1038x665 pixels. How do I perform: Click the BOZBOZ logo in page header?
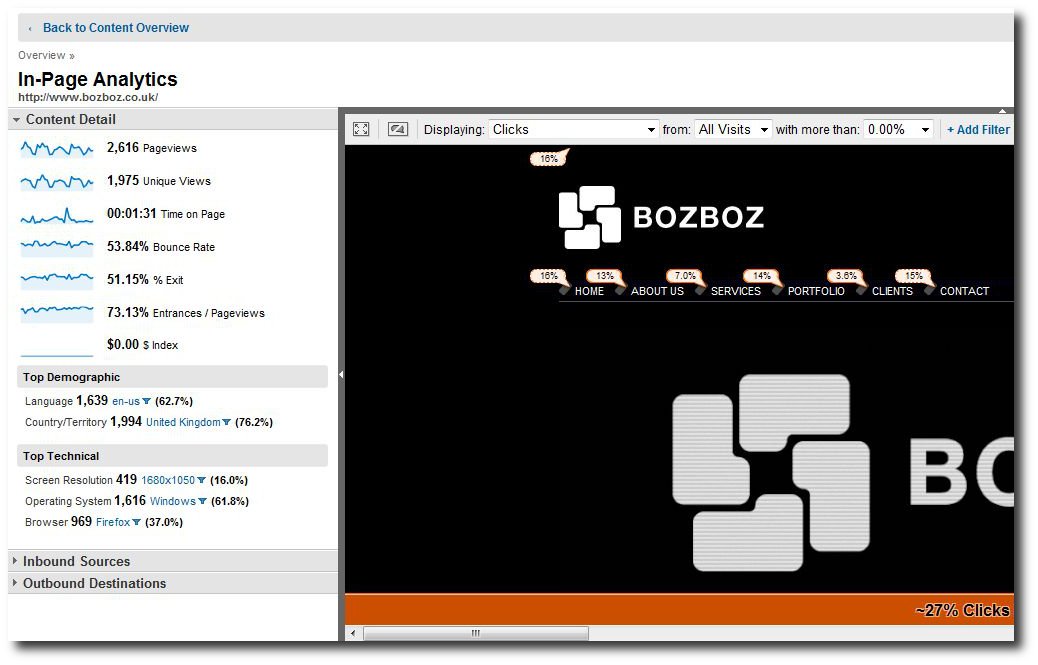tap(661, 217)
